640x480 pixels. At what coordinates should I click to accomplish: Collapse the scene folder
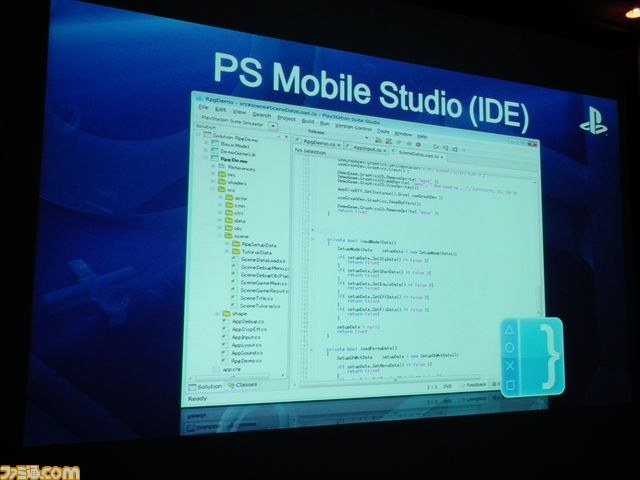click(220, 236)
